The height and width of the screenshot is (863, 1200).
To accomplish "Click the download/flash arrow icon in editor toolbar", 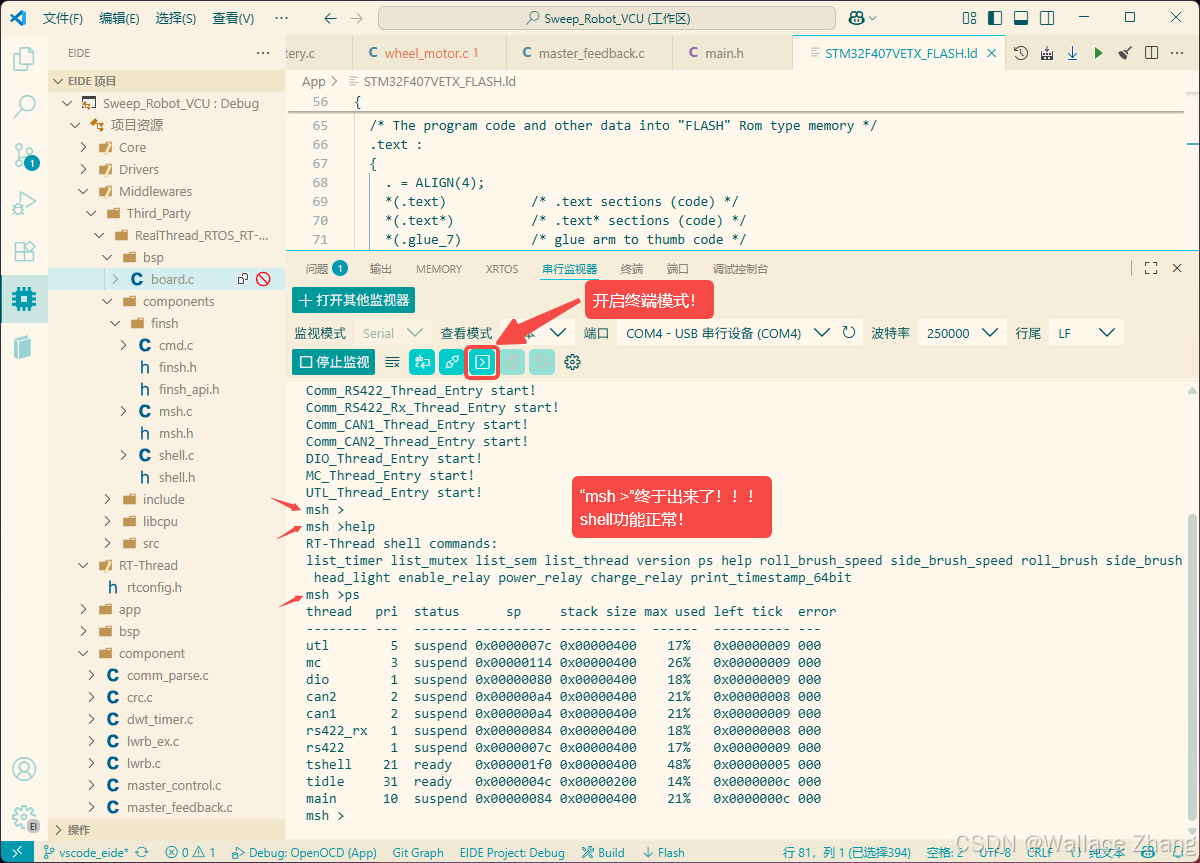I will click(x=1073, y=53).
